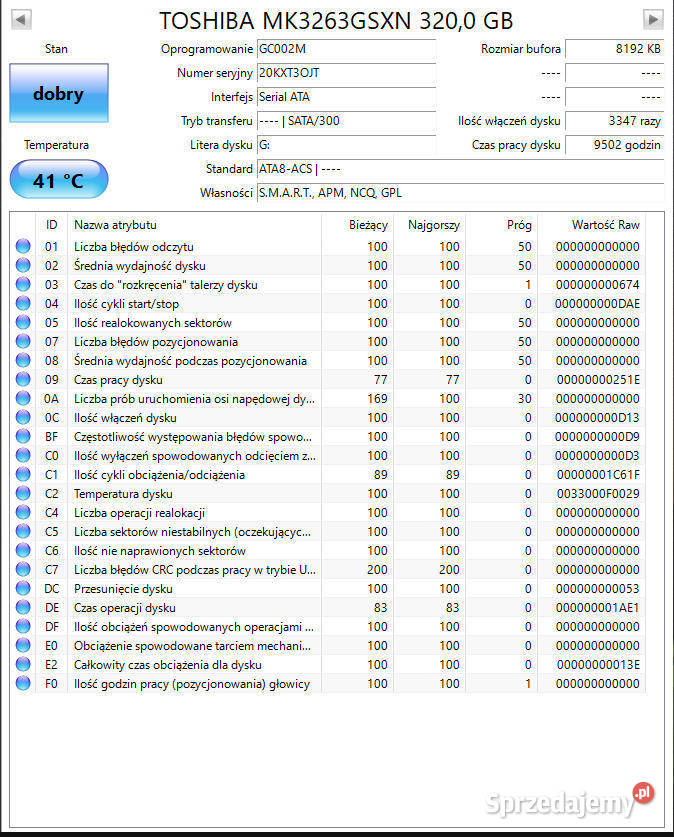
Task: Select serial number field 20KXT3OJT
Action: tap(346, 73)
